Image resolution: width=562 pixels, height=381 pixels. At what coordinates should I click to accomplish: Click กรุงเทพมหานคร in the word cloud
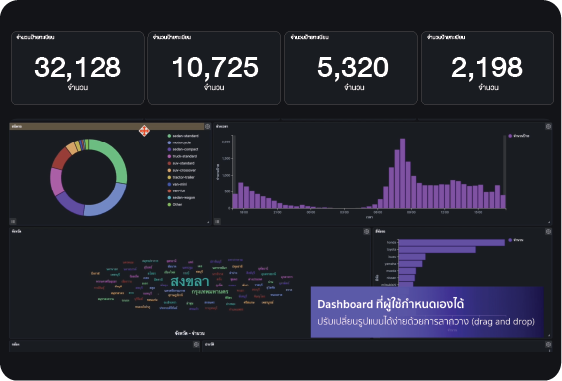coord(210,292)
